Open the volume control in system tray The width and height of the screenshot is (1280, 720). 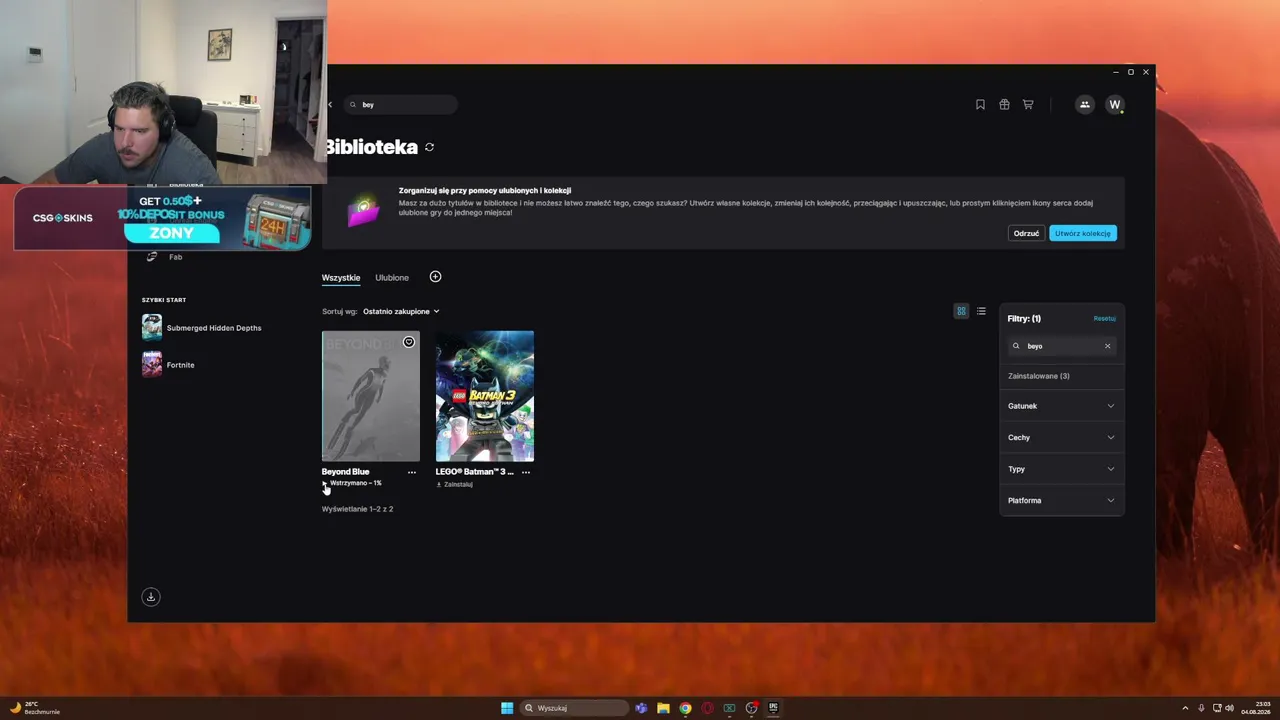coord(1229,708)
